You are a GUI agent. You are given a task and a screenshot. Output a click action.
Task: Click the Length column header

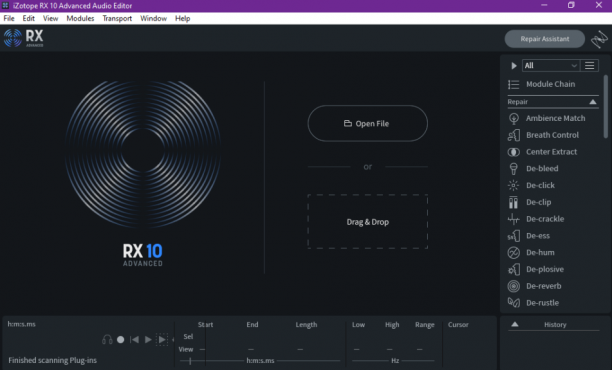coord(306,325)
